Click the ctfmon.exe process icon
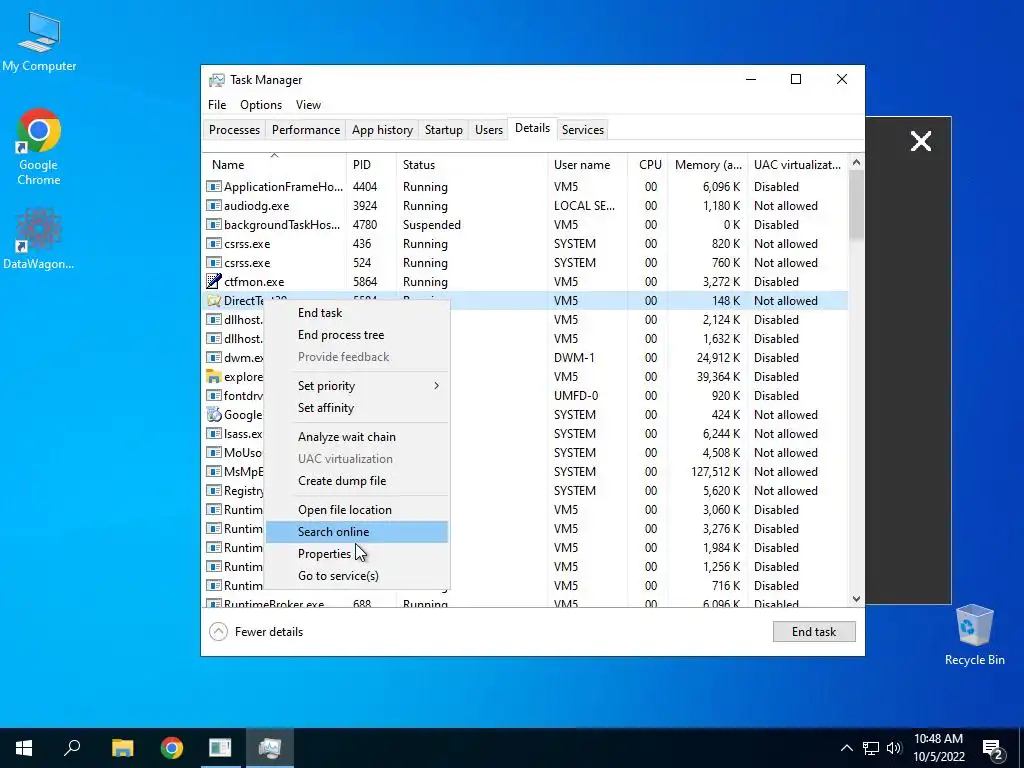Image resolution: width=1024 pixels, height=768 pixels. [214, 281]
